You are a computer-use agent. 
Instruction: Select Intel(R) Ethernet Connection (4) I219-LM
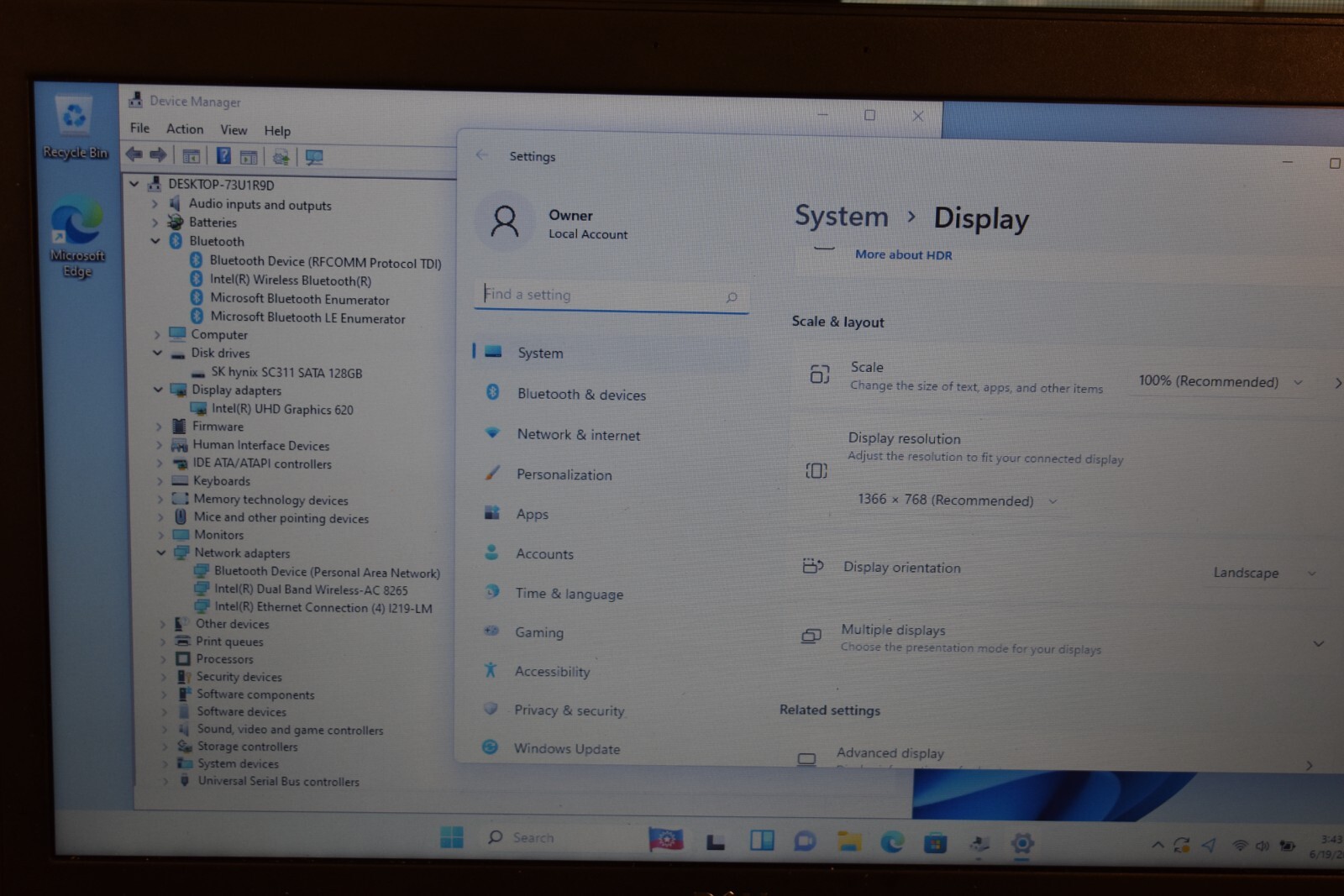tap(323, 607)
